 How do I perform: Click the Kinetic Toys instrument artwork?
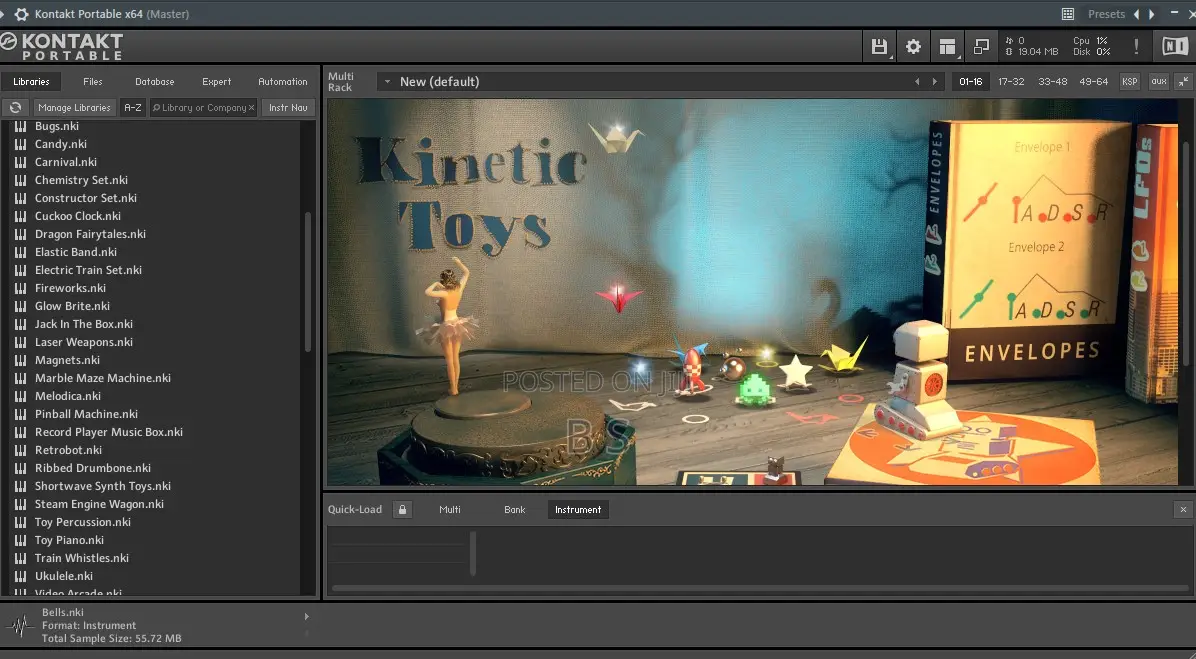752,291
